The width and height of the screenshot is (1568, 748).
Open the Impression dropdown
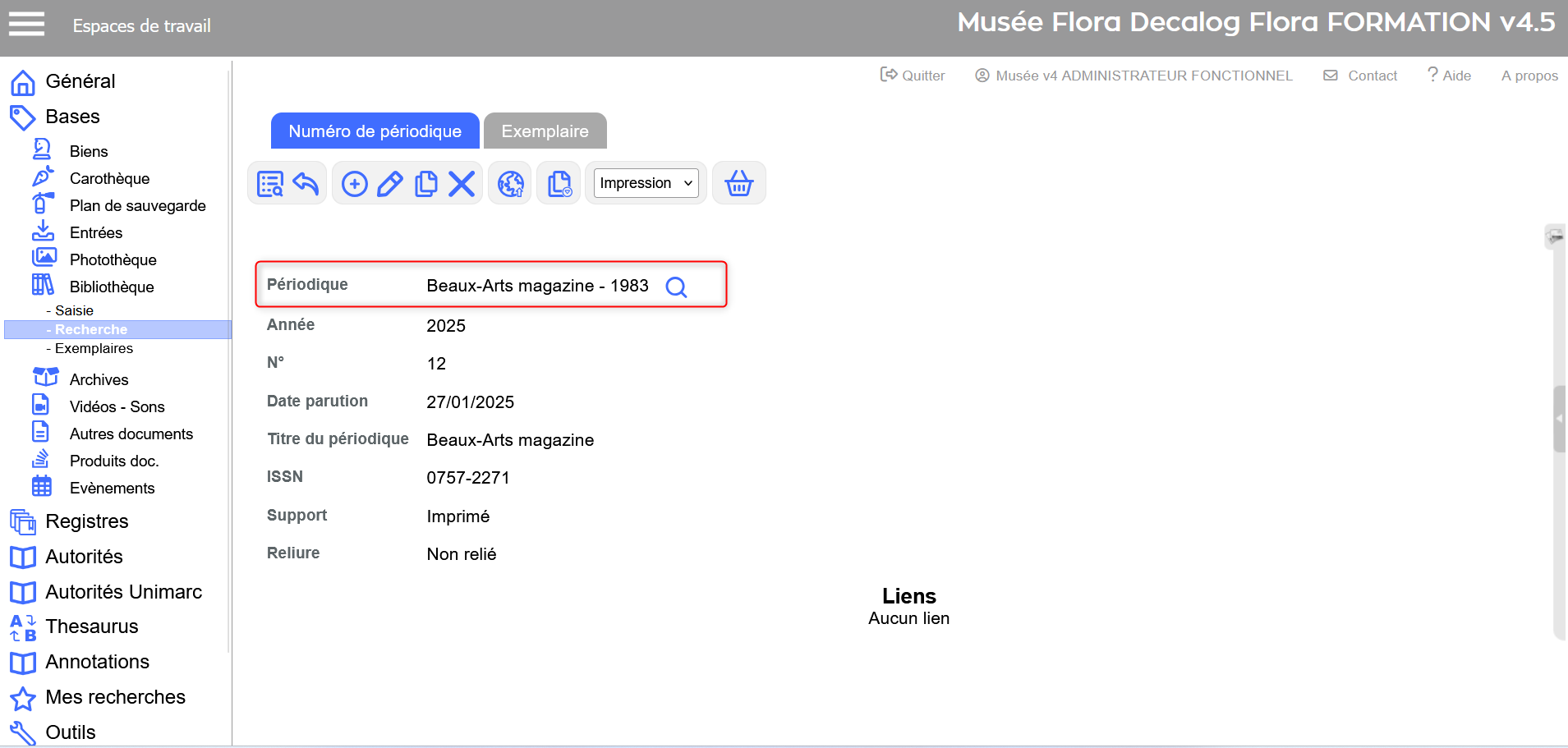[x=646, y=183]
